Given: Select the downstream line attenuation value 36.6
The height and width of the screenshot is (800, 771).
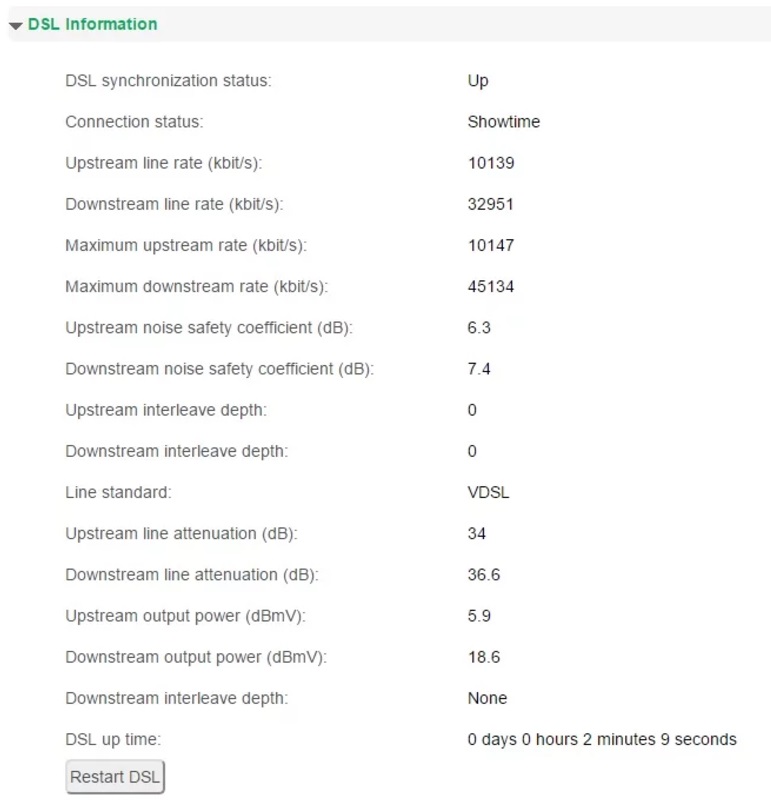Looking at the screenshot, I should click(484, 575).
